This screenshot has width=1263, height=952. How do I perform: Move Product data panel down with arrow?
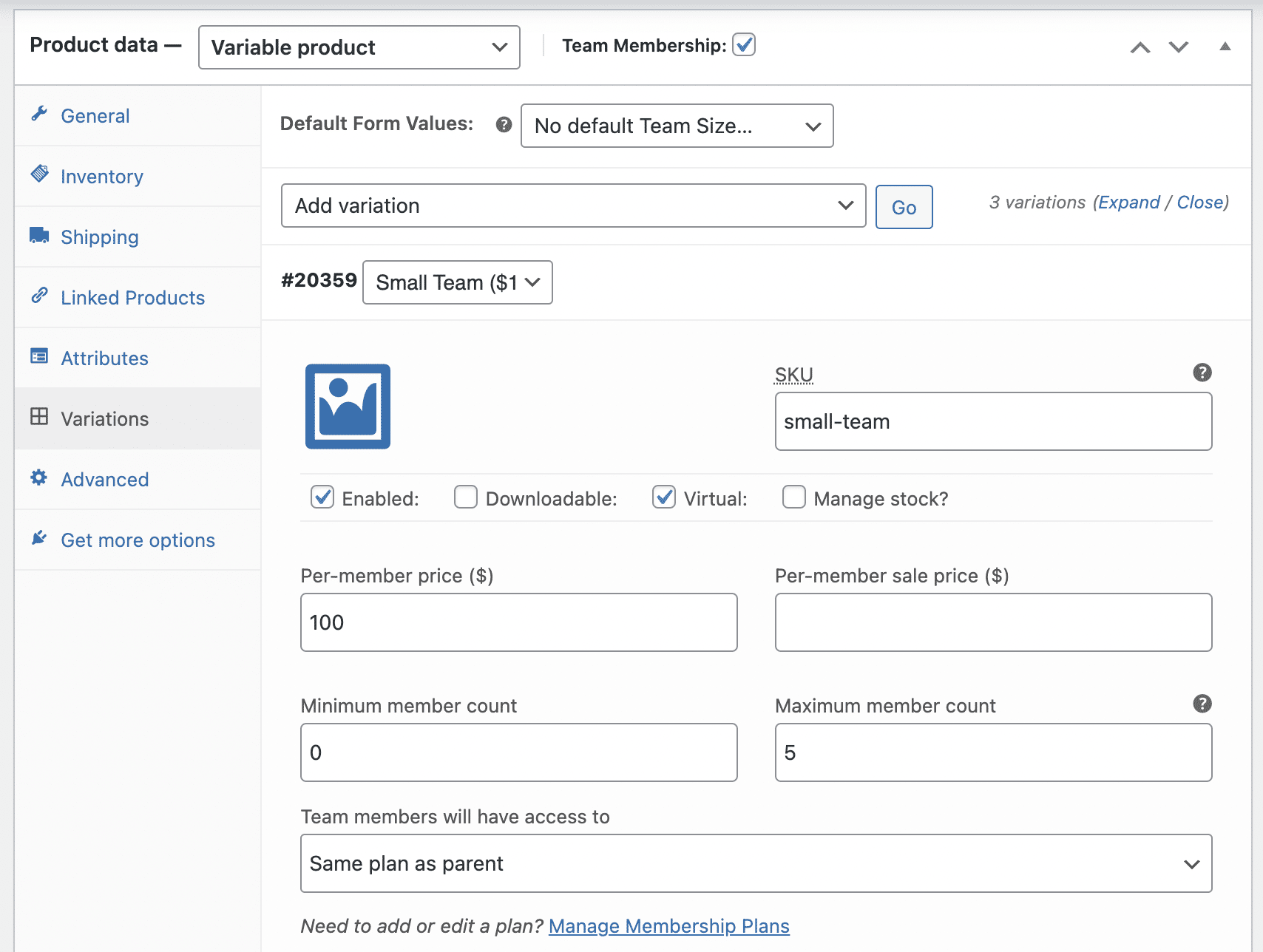[x=1178, y=47]
